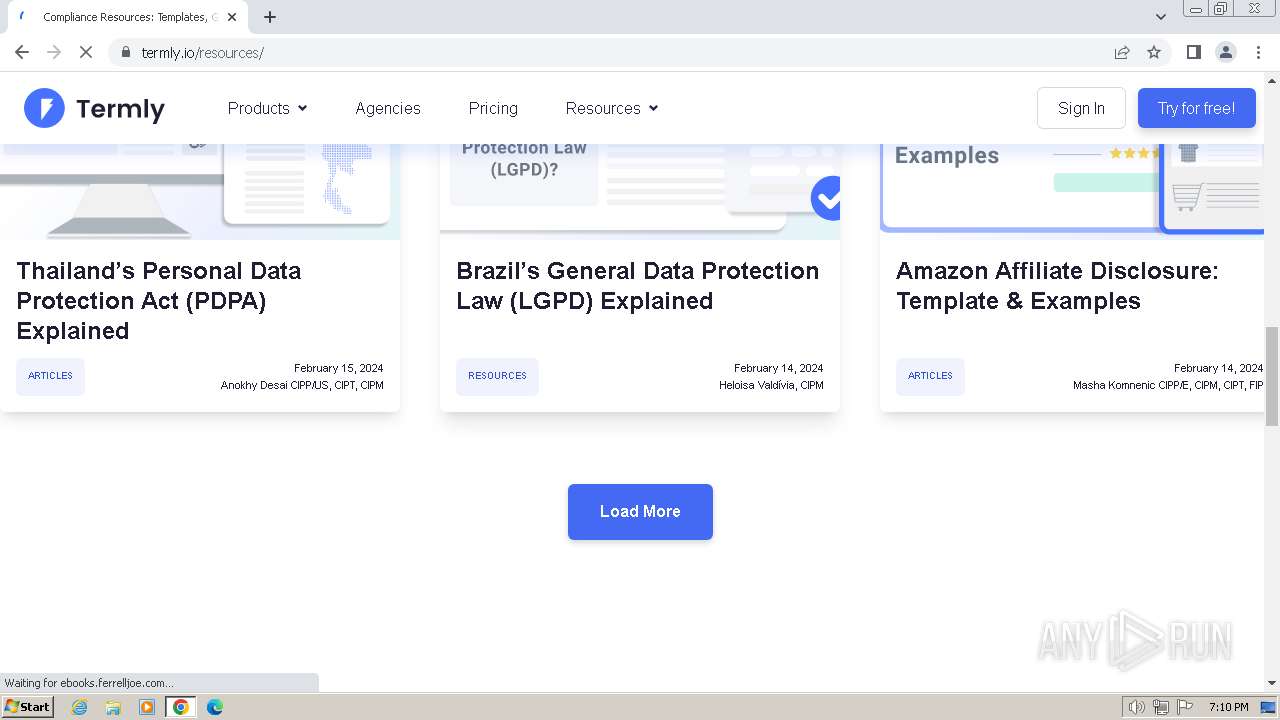The height and width of the screenshot is (720, 1280).
Task: Click the volume speaker tray icon
Action: (x=1136, y=707)
